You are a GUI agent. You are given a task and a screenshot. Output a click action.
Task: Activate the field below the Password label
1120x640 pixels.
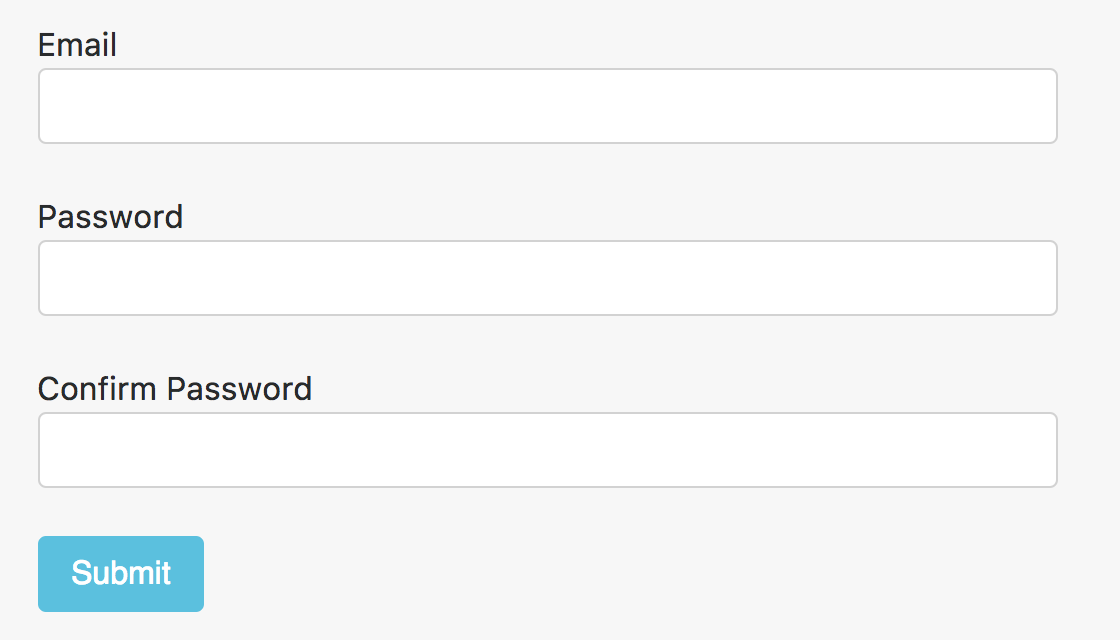[x=547, y=278]
